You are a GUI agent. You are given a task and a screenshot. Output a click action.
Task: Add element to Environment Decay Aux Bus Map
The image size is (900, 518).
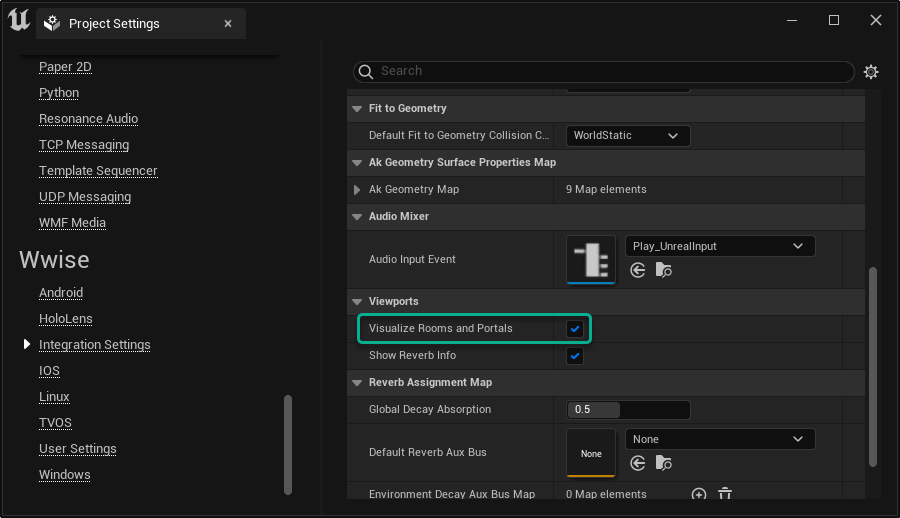tap(699, 494)
